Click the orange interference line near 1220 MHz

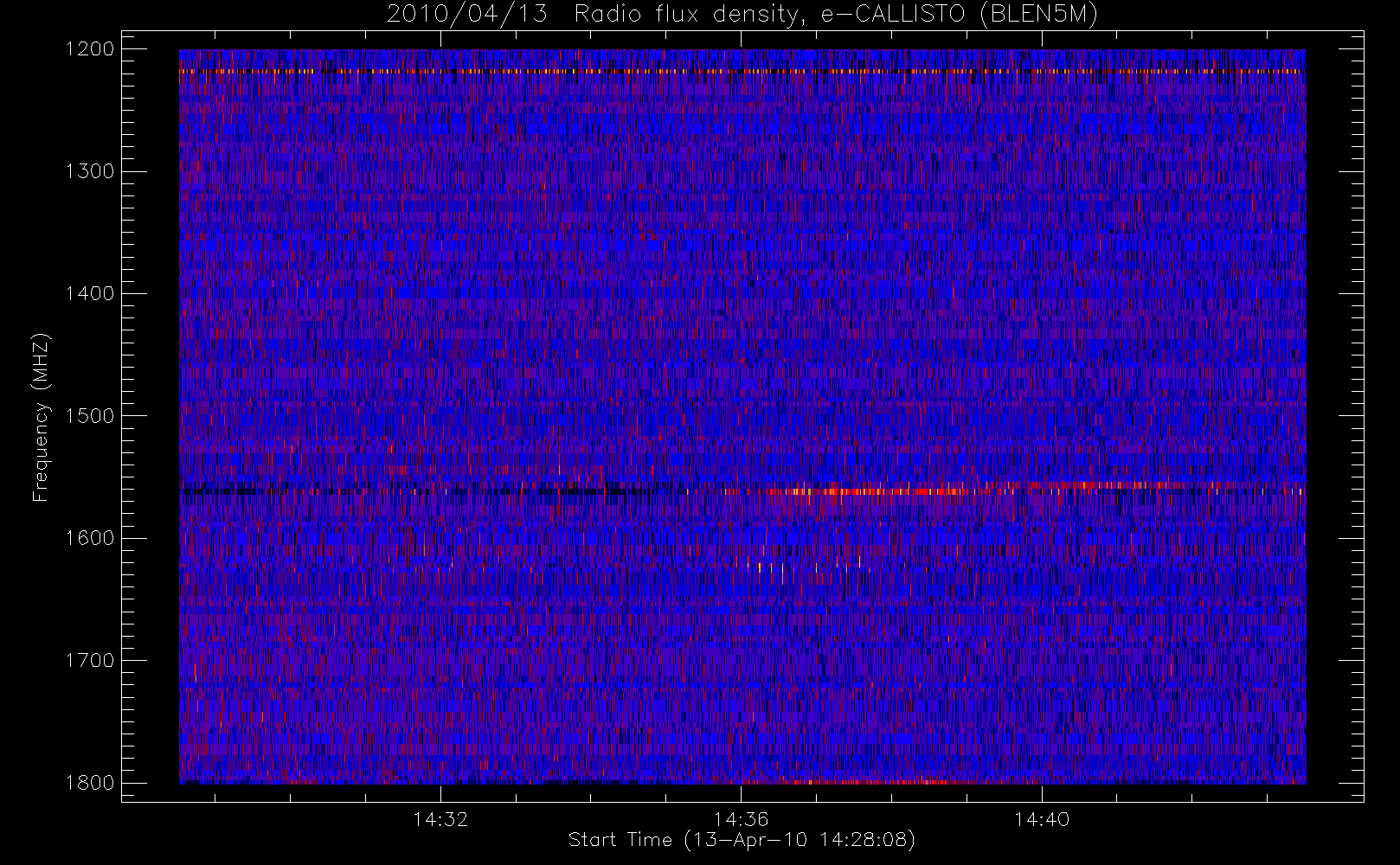(742, 71)
